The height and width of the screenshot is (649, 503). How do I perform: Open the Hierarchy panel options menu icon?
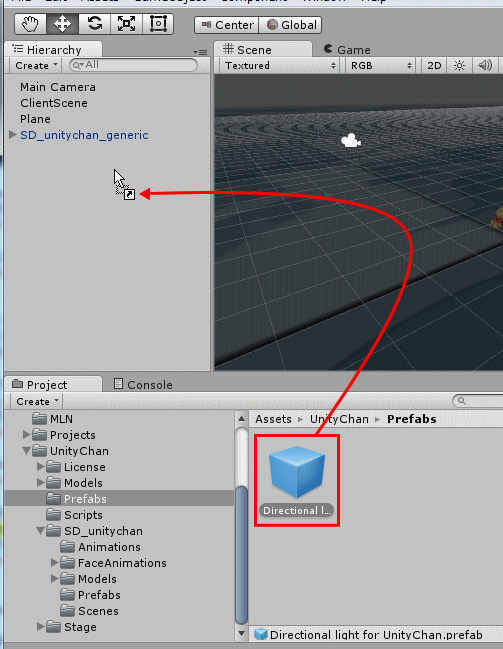click(200, 52)
